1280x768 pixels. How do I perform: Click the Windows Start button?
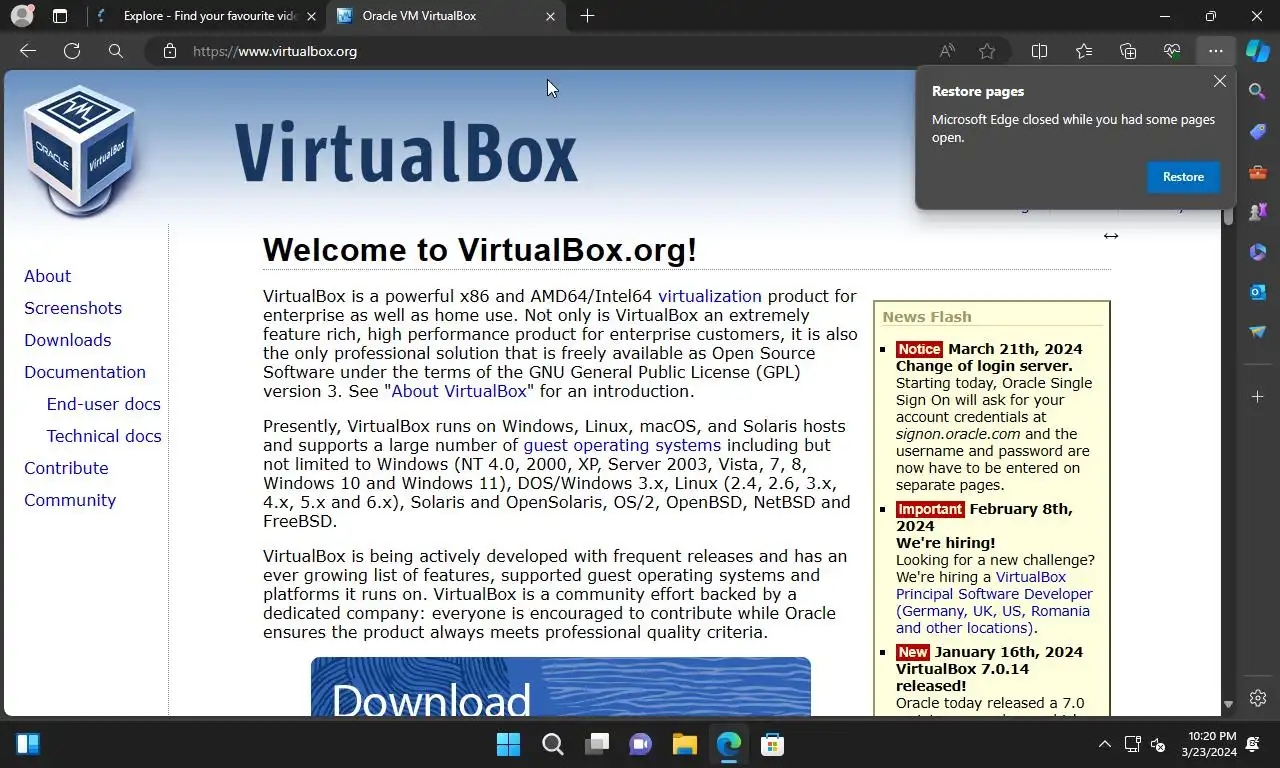click(x=508, y=744)
